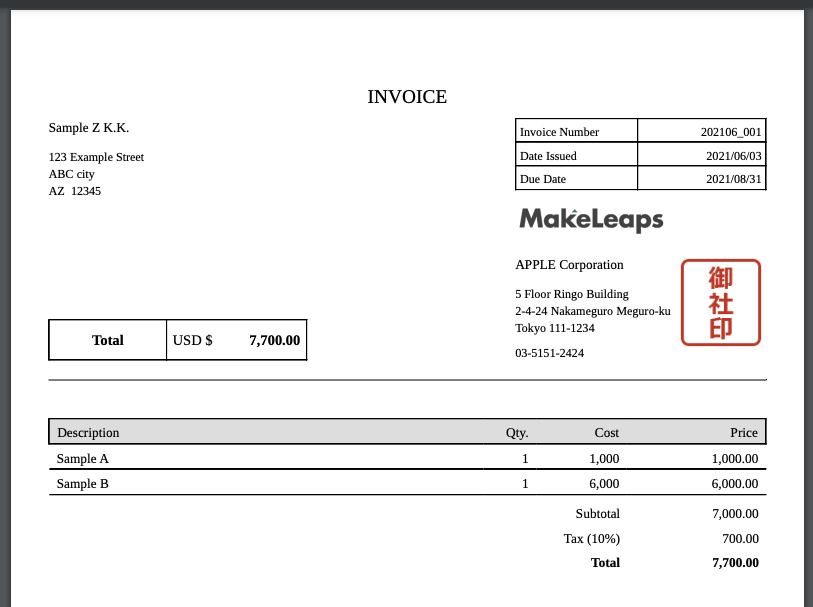
Task: Click the APPLE Corporation company name
Action: pos(569,265)
